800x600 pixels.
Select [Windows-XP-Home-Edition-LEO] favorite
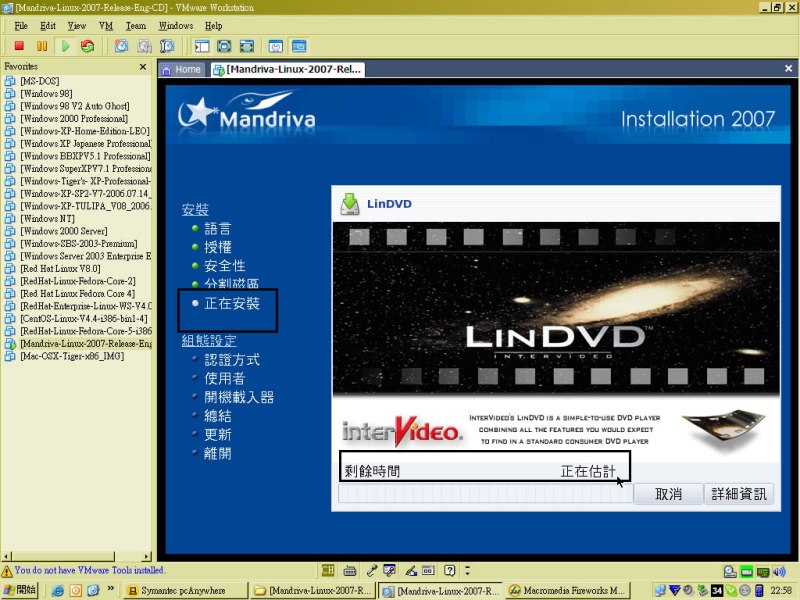(85, 131)
